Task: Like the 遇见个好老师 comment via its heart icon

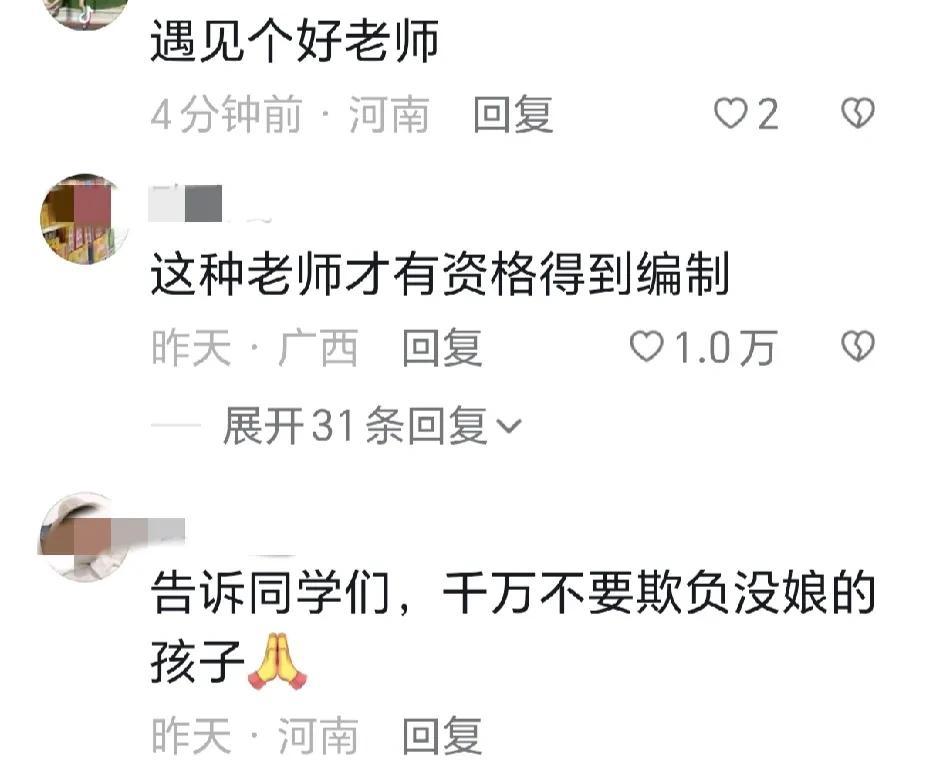Action: [731, 113]
